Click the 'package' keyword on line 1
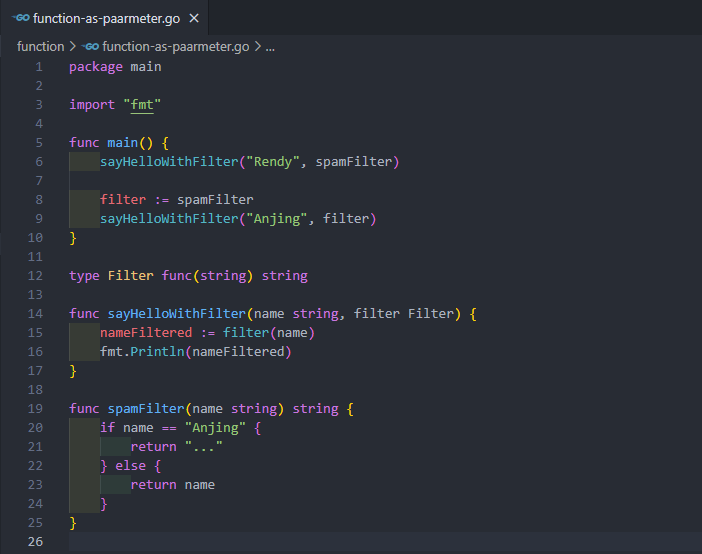The image size is (702, 554). [96, 67]
